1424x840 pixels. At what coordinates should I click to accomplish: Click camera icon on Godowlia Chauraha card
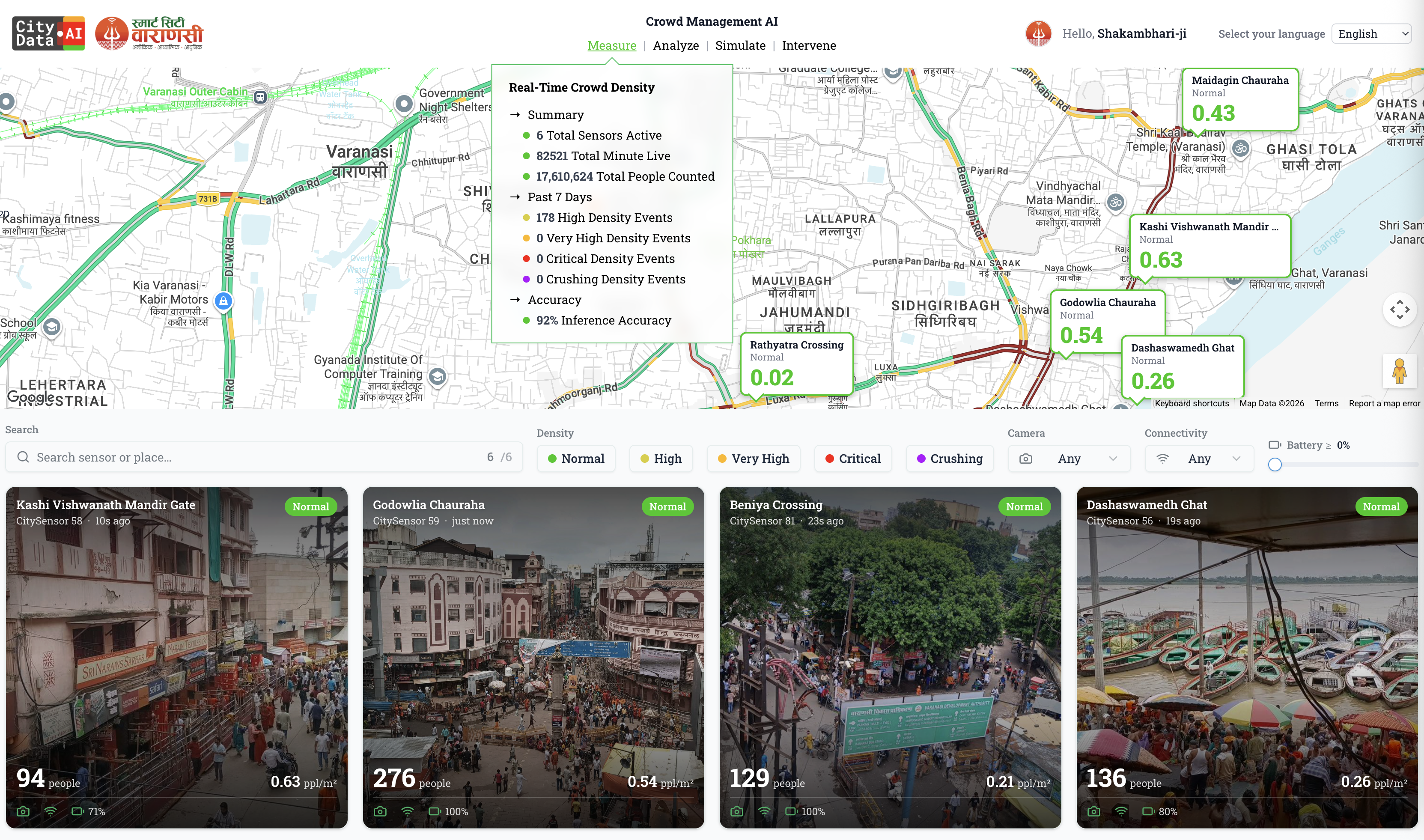point(380,811)
